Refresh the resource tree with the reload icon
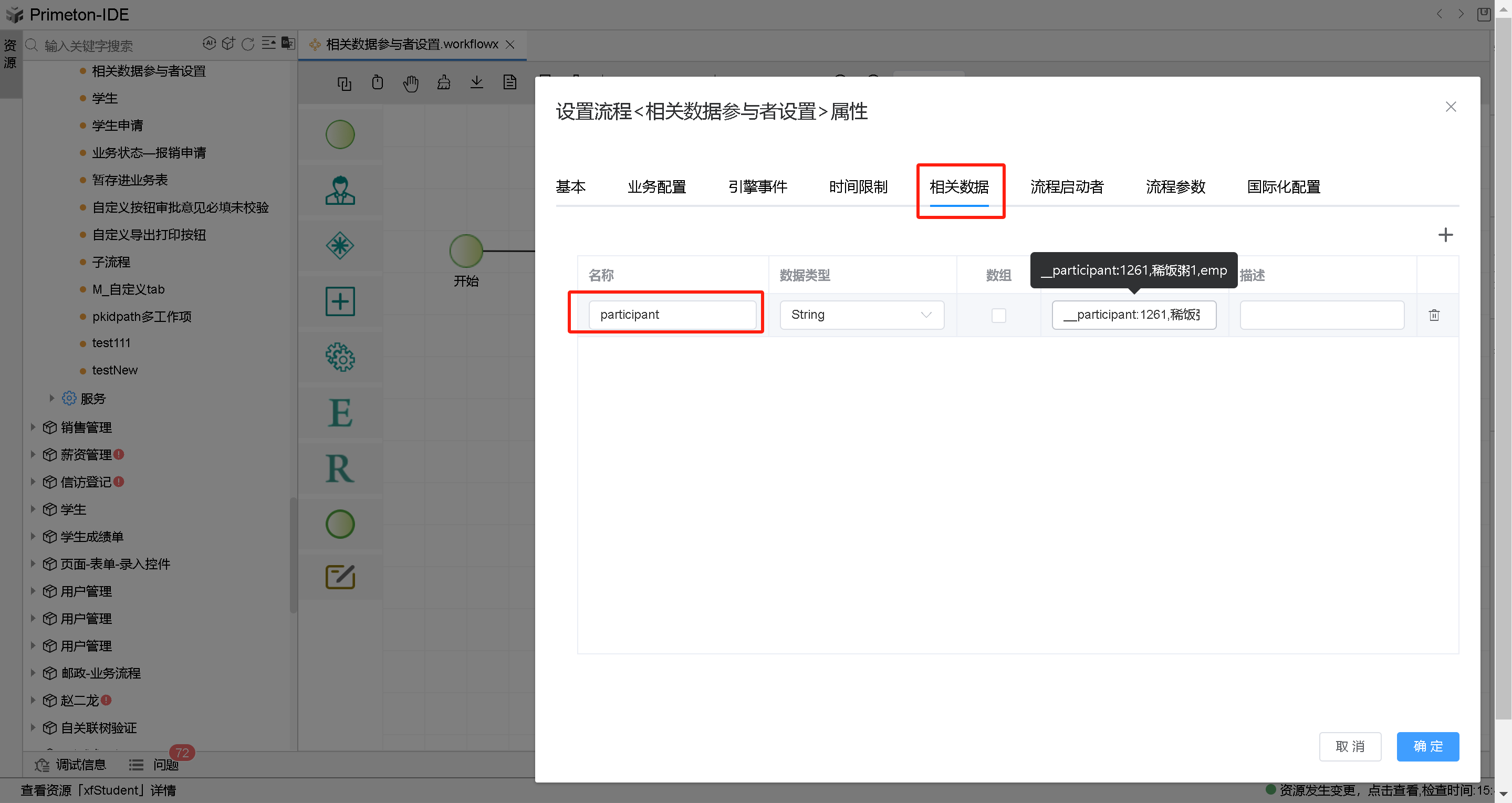The image size is (1512, 803). (248, 44)
